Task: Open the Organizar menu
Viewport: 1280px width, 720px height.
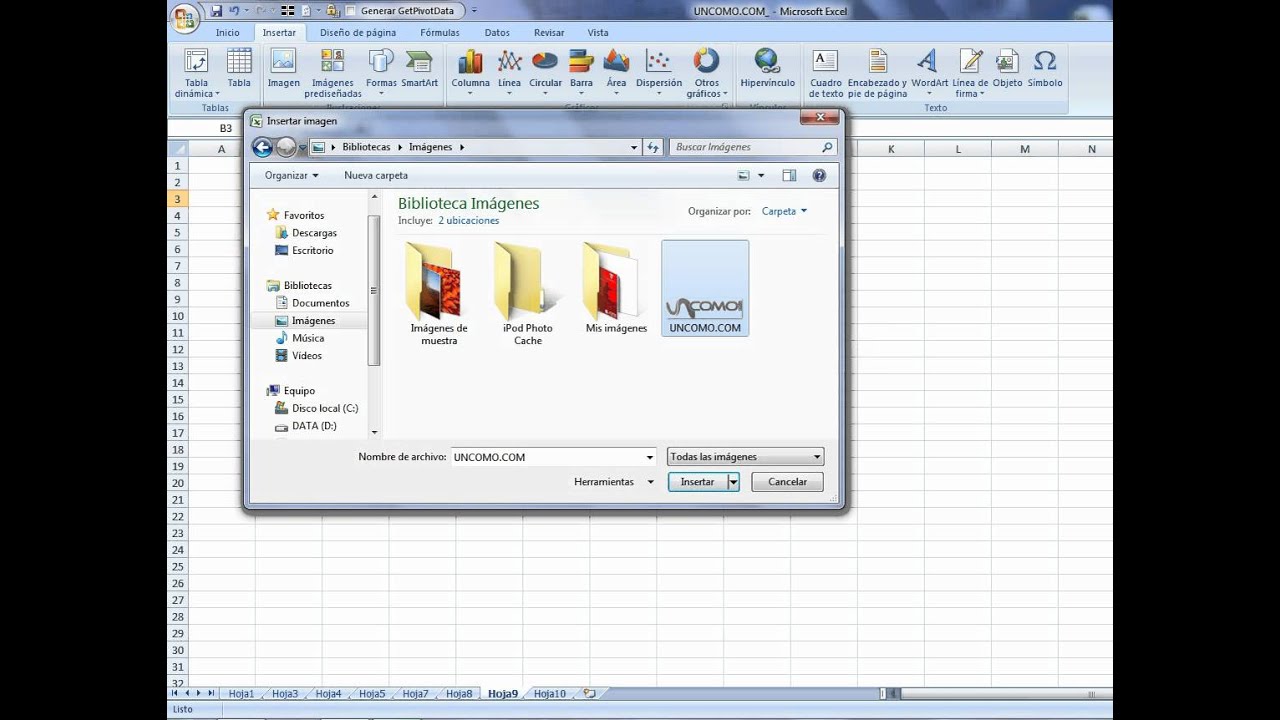Action: click(x=291, y=175)
